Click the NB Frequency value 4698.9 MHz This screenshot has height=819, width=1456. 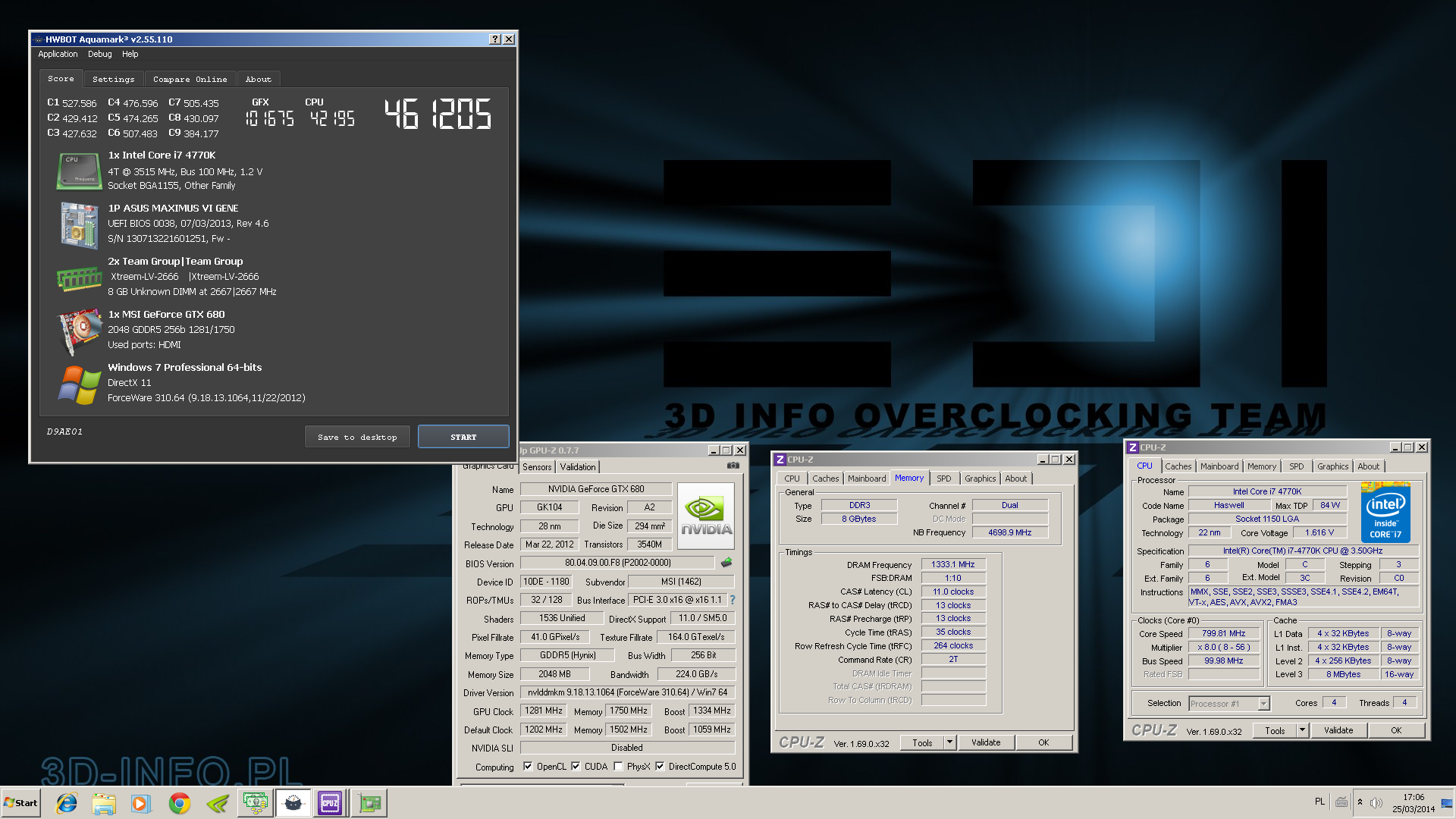point(1010,532)
